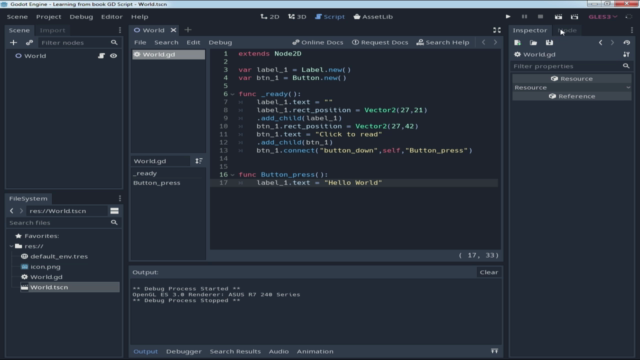Open Inspector object history list
Viewport: 640px width, 360px height.
(627, 42)
